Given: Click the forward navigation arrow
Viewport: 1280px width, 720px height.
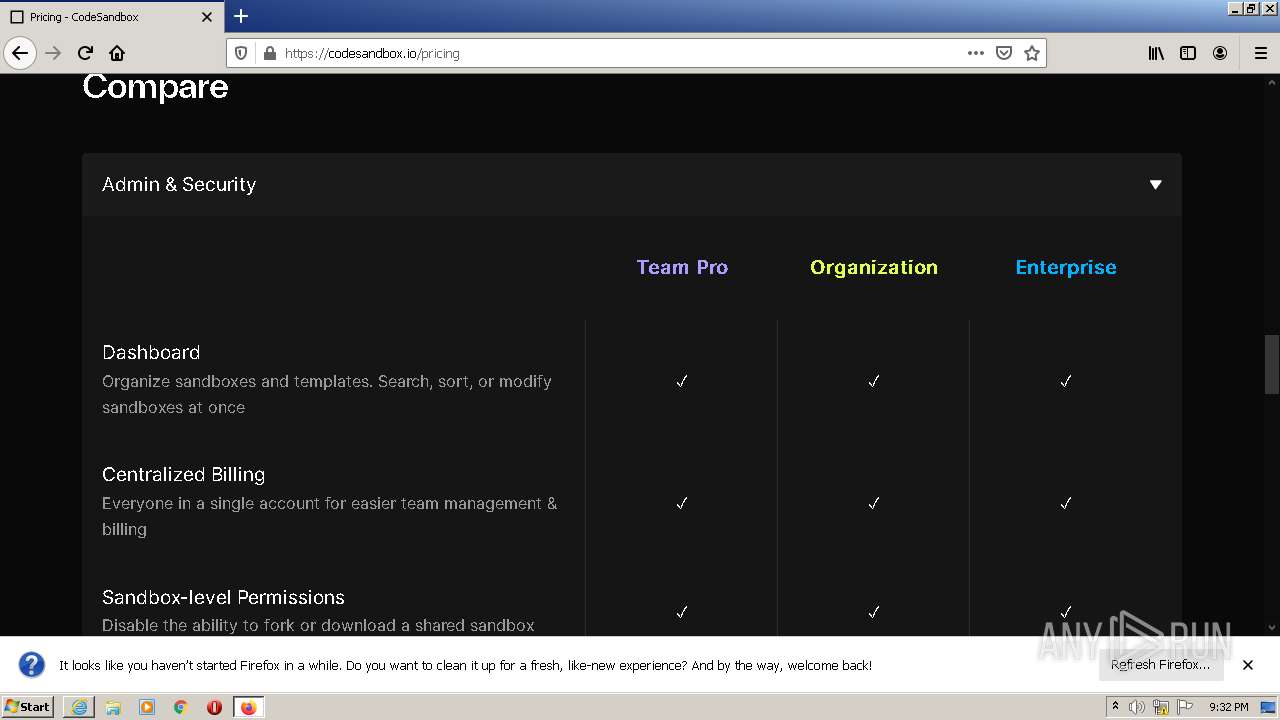Looking at the screenshot, I should click(53, 53).
